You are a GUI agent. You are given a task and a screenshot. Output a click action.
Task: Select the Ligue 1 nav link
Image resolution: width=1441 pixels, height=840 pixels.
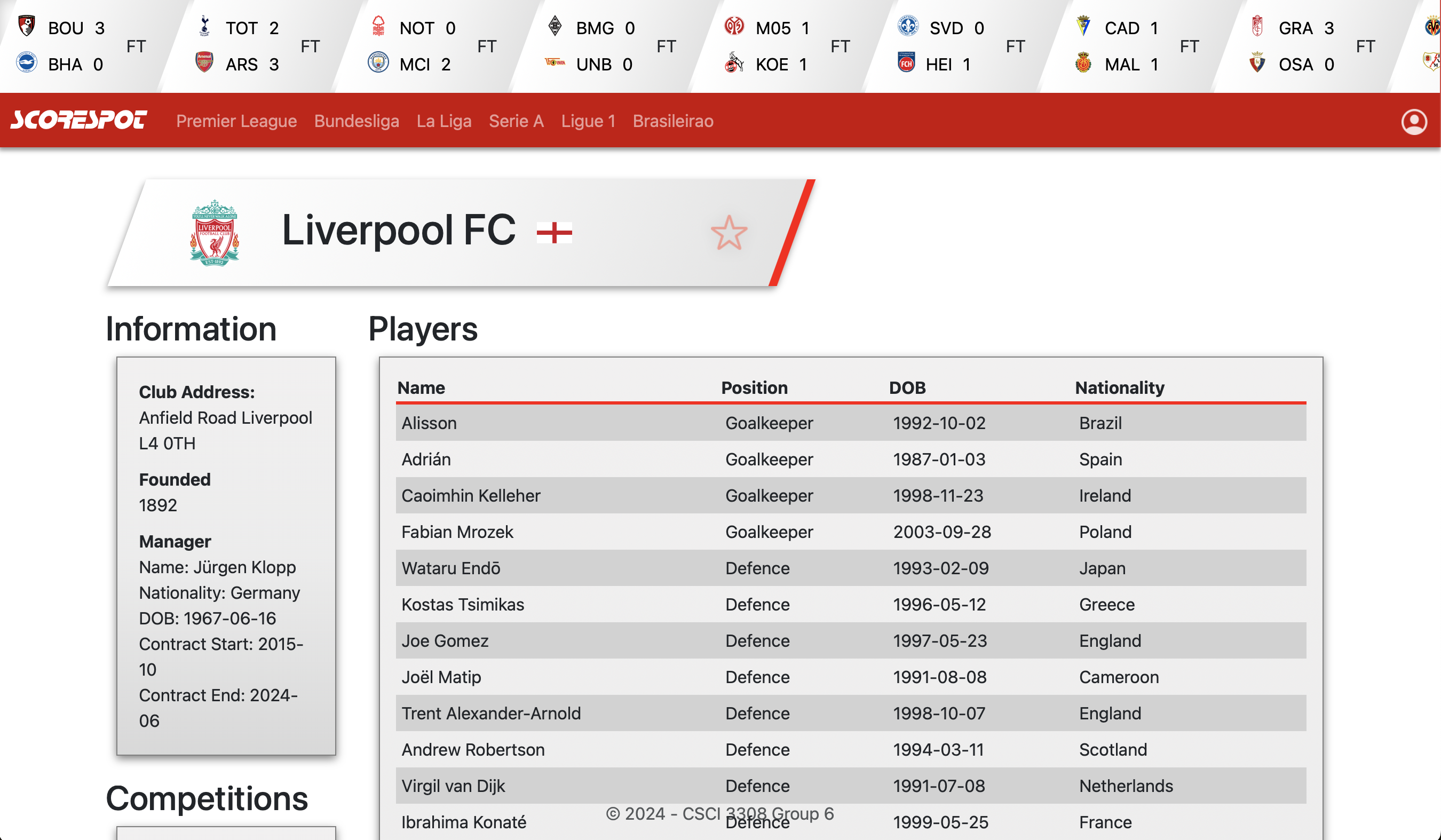[x=588, y=121]
